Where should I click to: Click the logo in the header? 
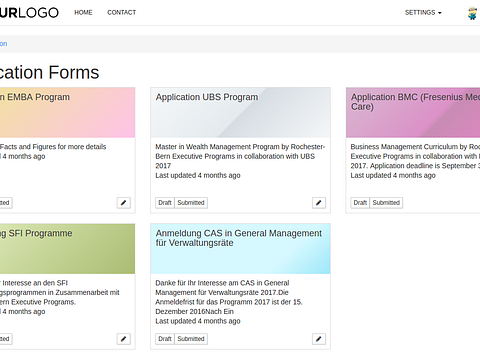click(x=29, y=13)
